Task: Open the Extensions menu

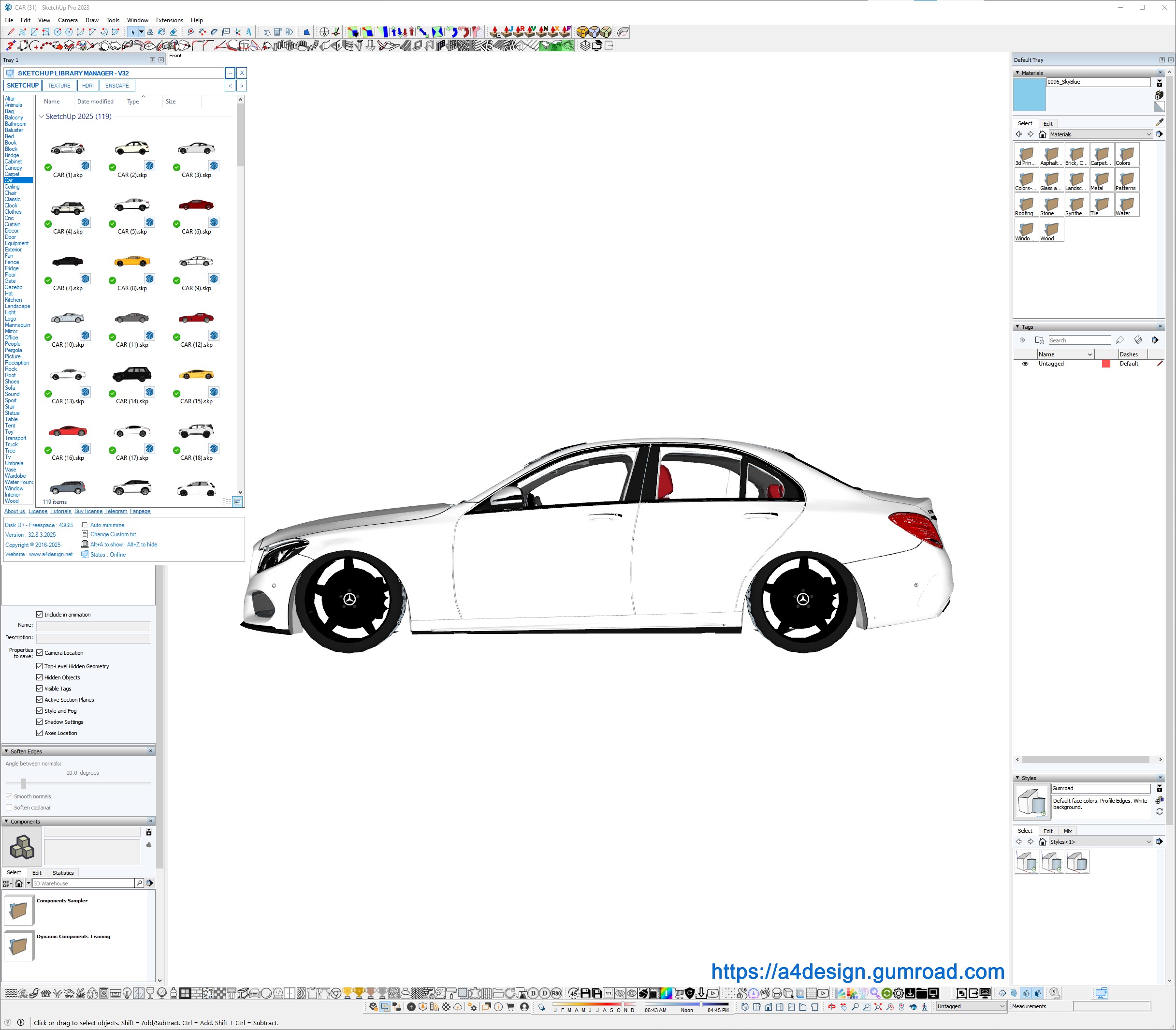Action: pyautogui.click(x=170, y=20)
